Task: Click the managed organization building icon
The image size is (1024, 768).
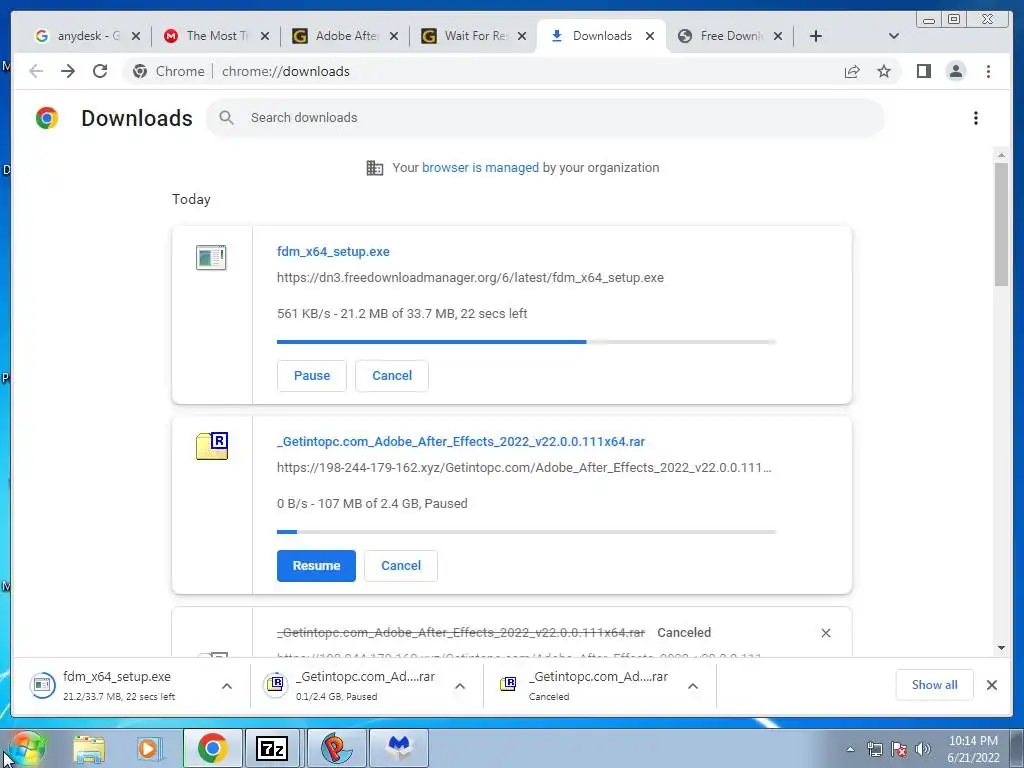Action: pos(375,168)
